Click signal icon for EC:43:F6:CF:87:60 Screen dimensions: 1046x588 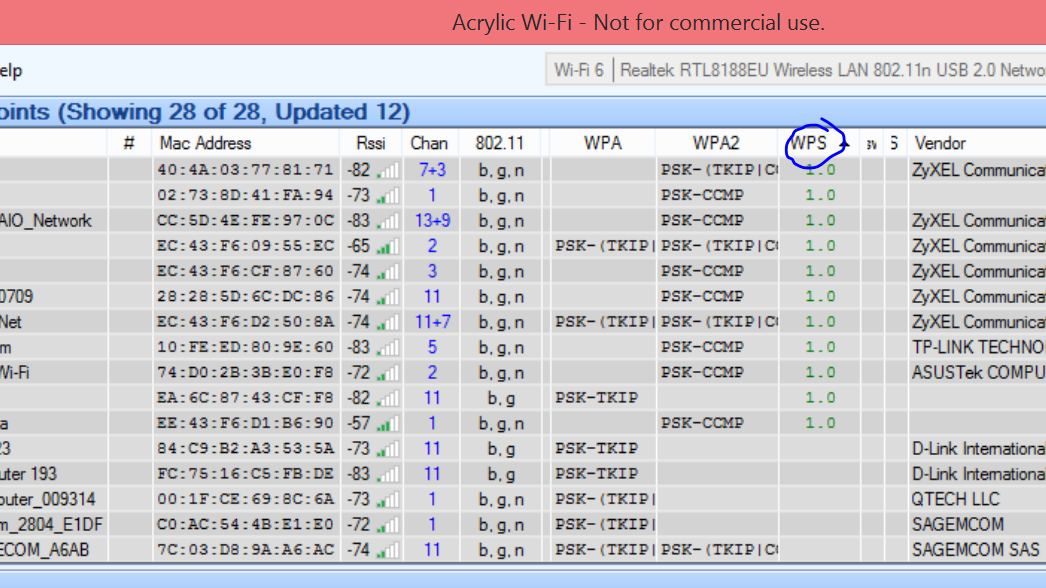(x=388, y=272)
